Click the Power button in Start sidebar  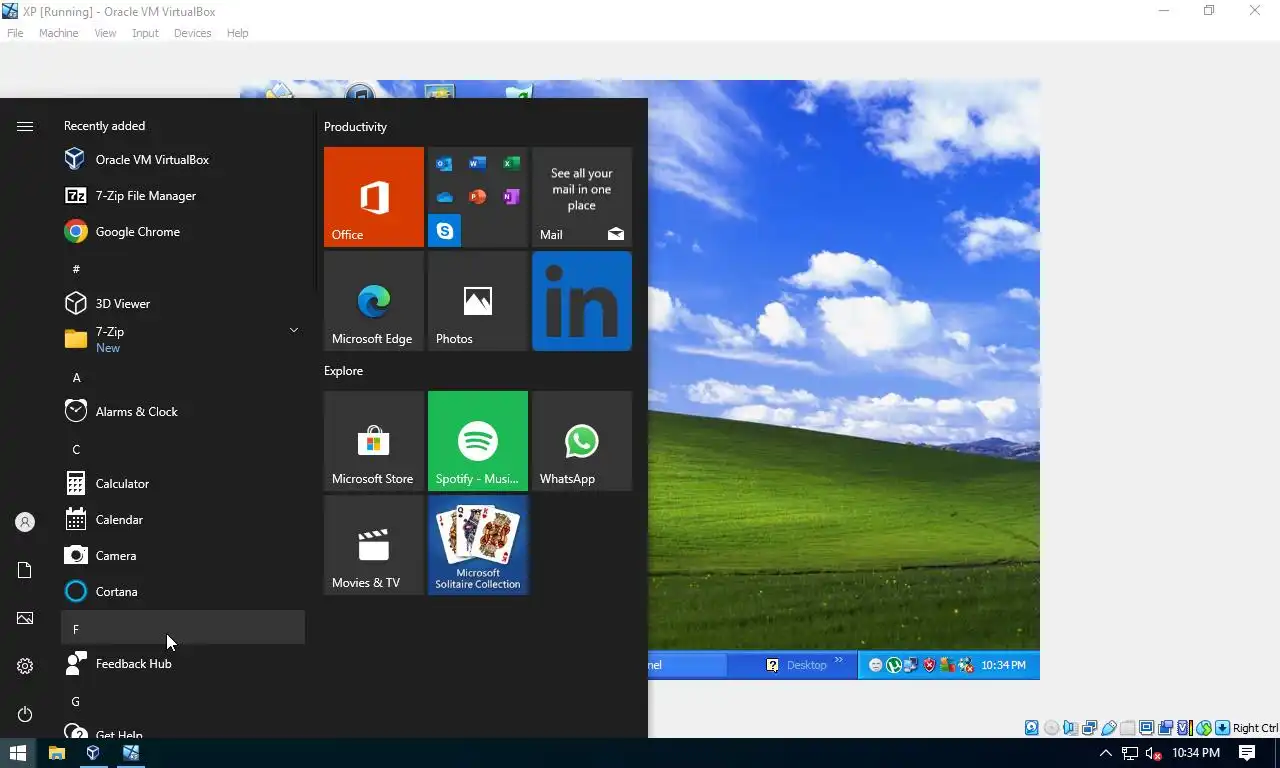click(25, 714)
